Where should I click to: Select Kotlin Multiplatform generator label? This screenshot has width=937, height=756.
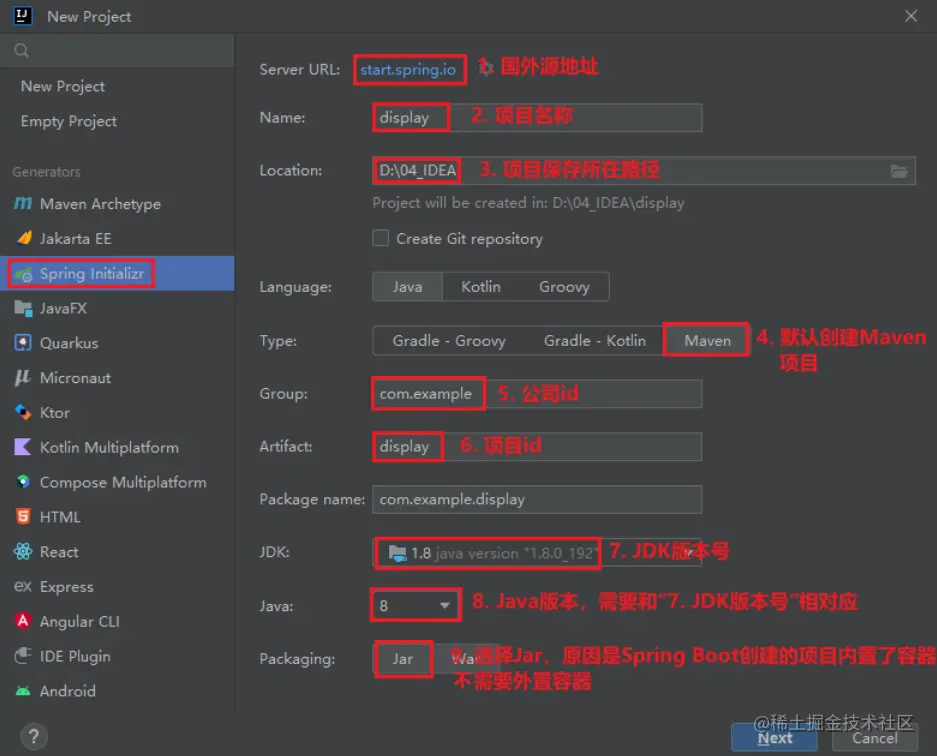[x=109, y=447]
